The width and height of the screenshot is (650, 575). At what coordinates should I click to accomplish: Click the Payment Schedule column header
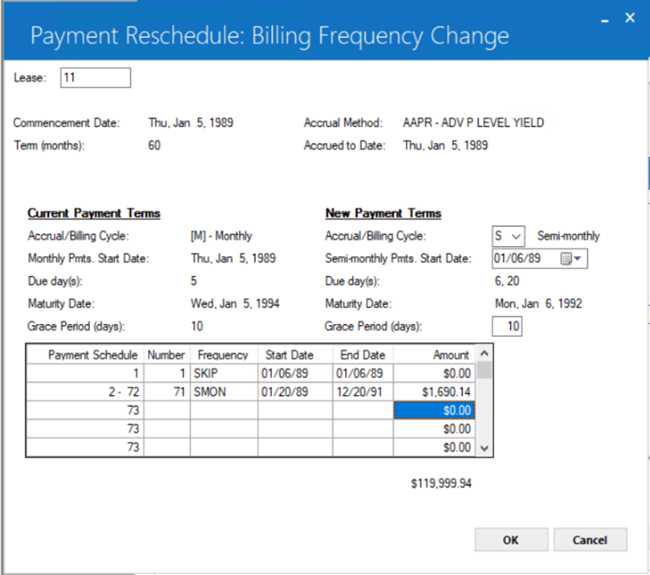click(85, 355)
